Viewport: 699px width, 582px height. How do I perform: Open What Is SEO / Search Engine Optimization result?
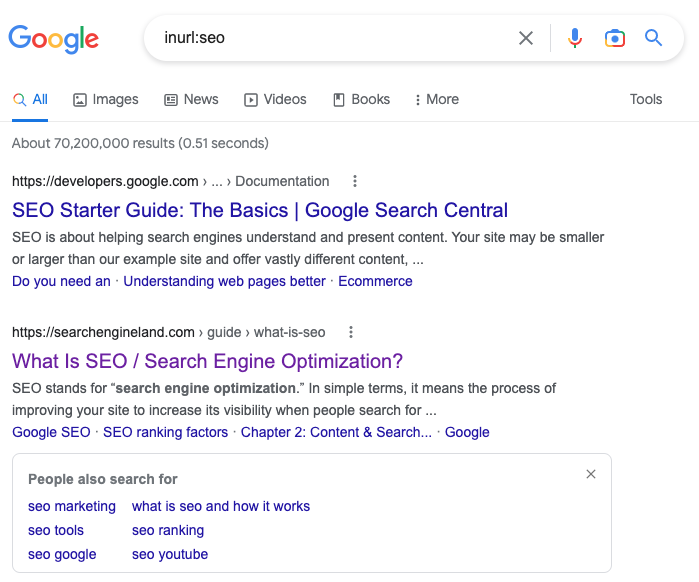tap(207, 361)
